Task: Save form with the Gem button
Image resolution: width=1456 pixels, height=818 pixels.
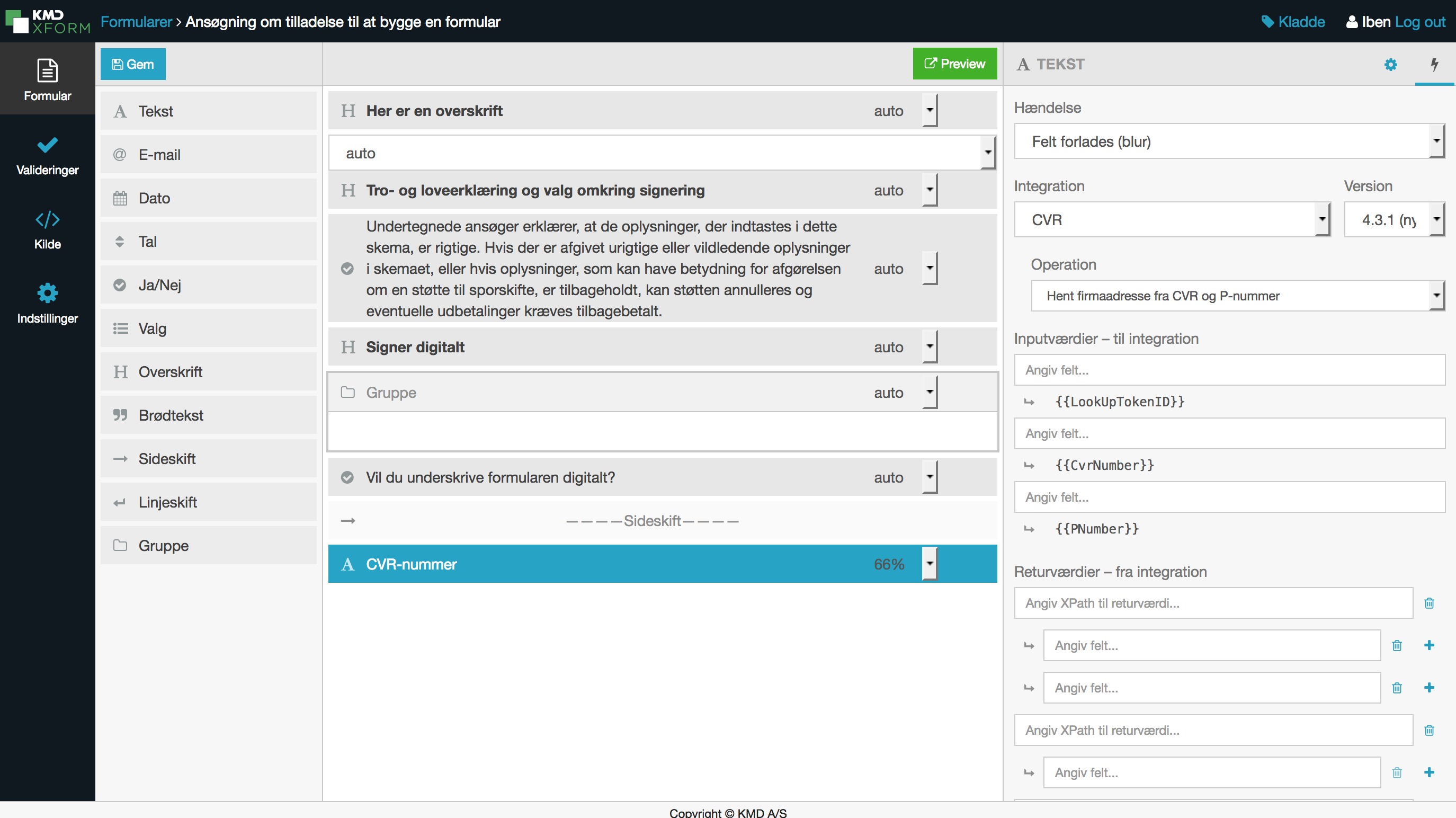Action: [133, 64]
